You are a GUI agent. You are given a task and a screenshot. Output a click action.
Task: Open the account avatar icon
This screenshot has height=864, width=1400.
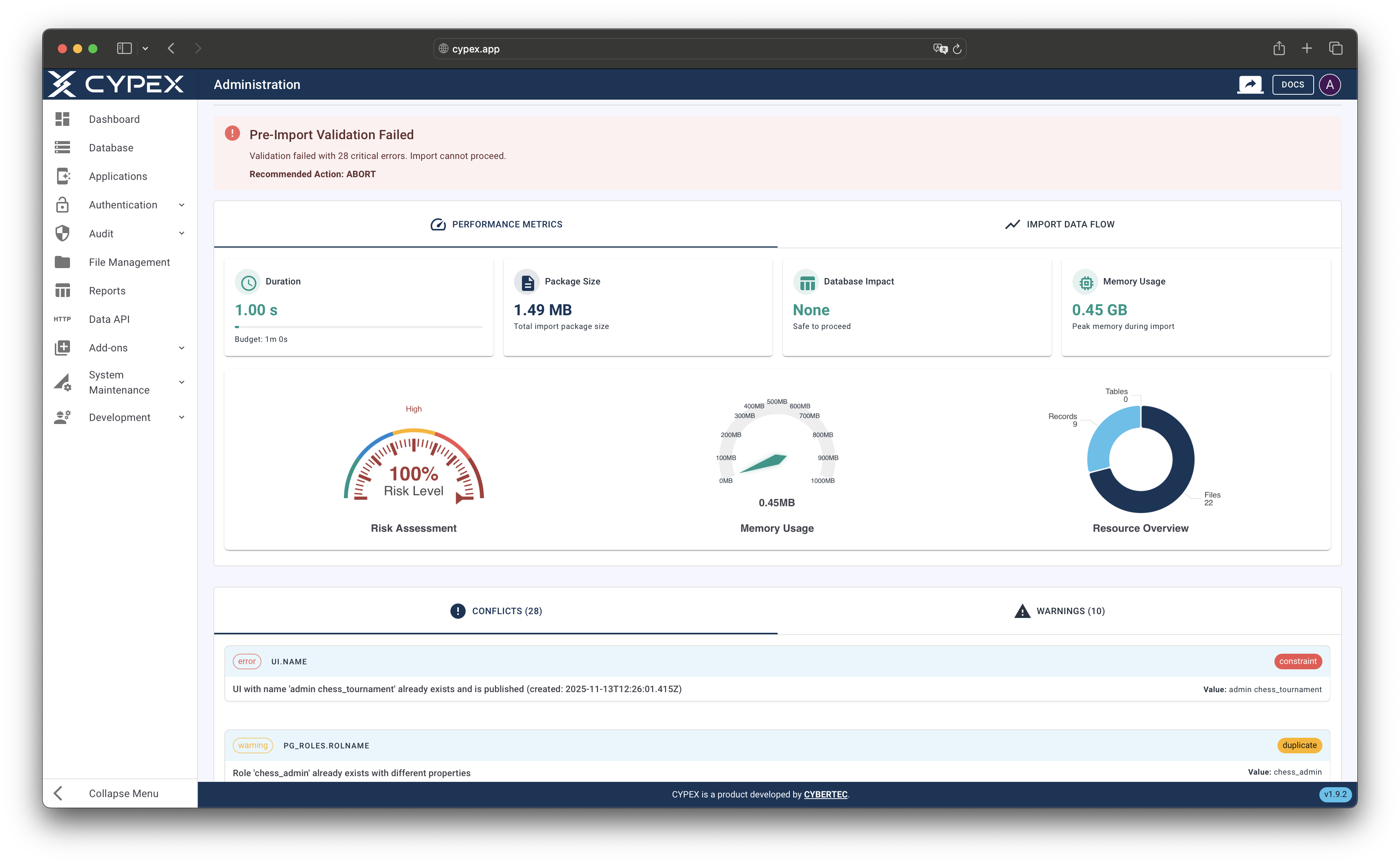tap(1330, 84)
